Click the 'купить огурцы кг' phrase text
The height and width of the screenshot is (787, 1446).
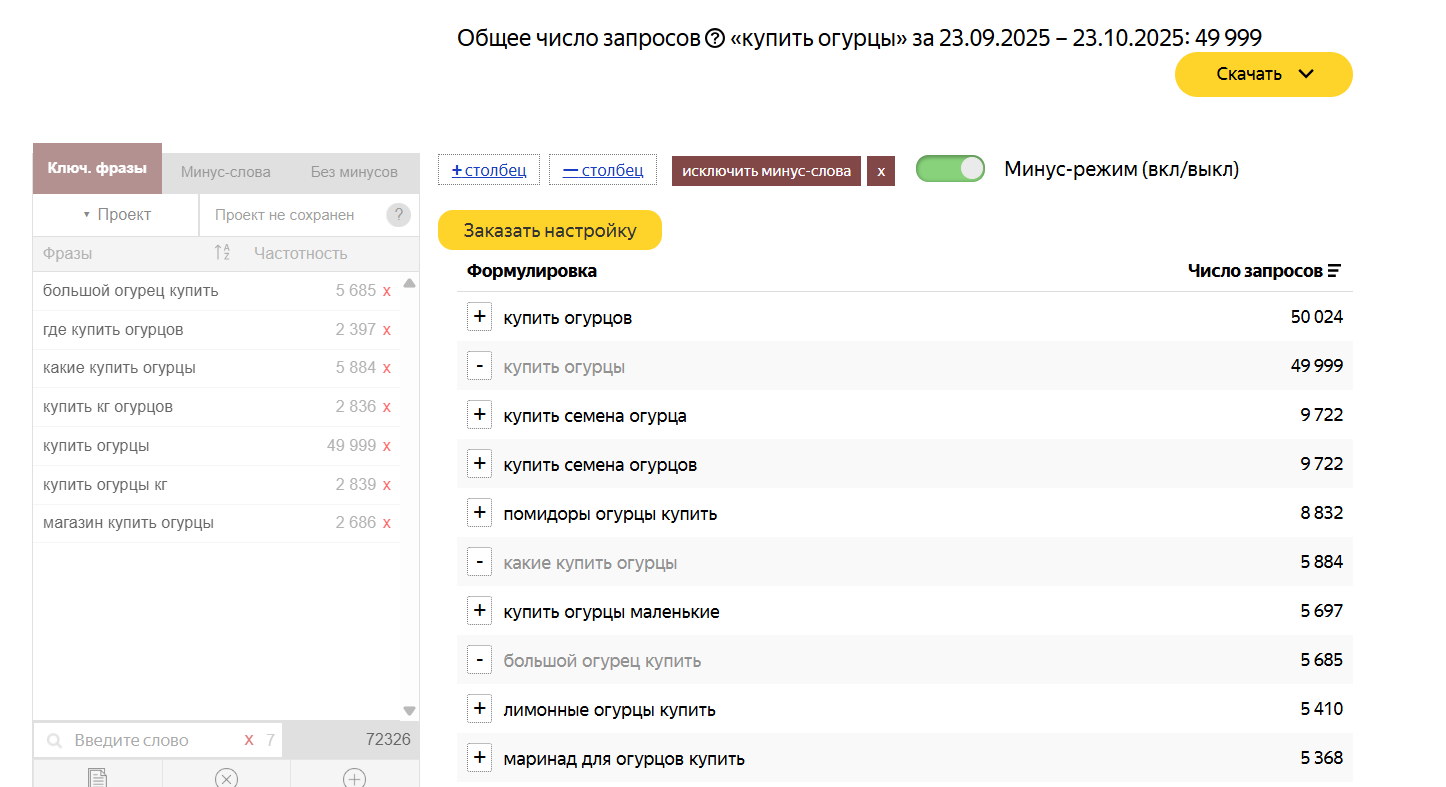pyautogui.click(x=105, y=485)
